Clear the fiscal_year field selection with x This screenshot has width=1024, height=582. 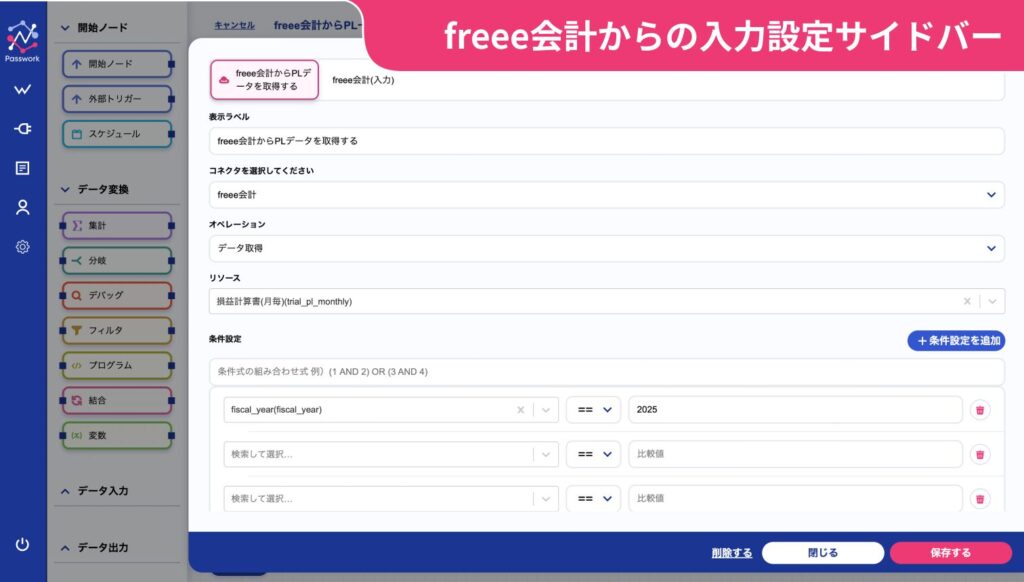coord(520,410)
